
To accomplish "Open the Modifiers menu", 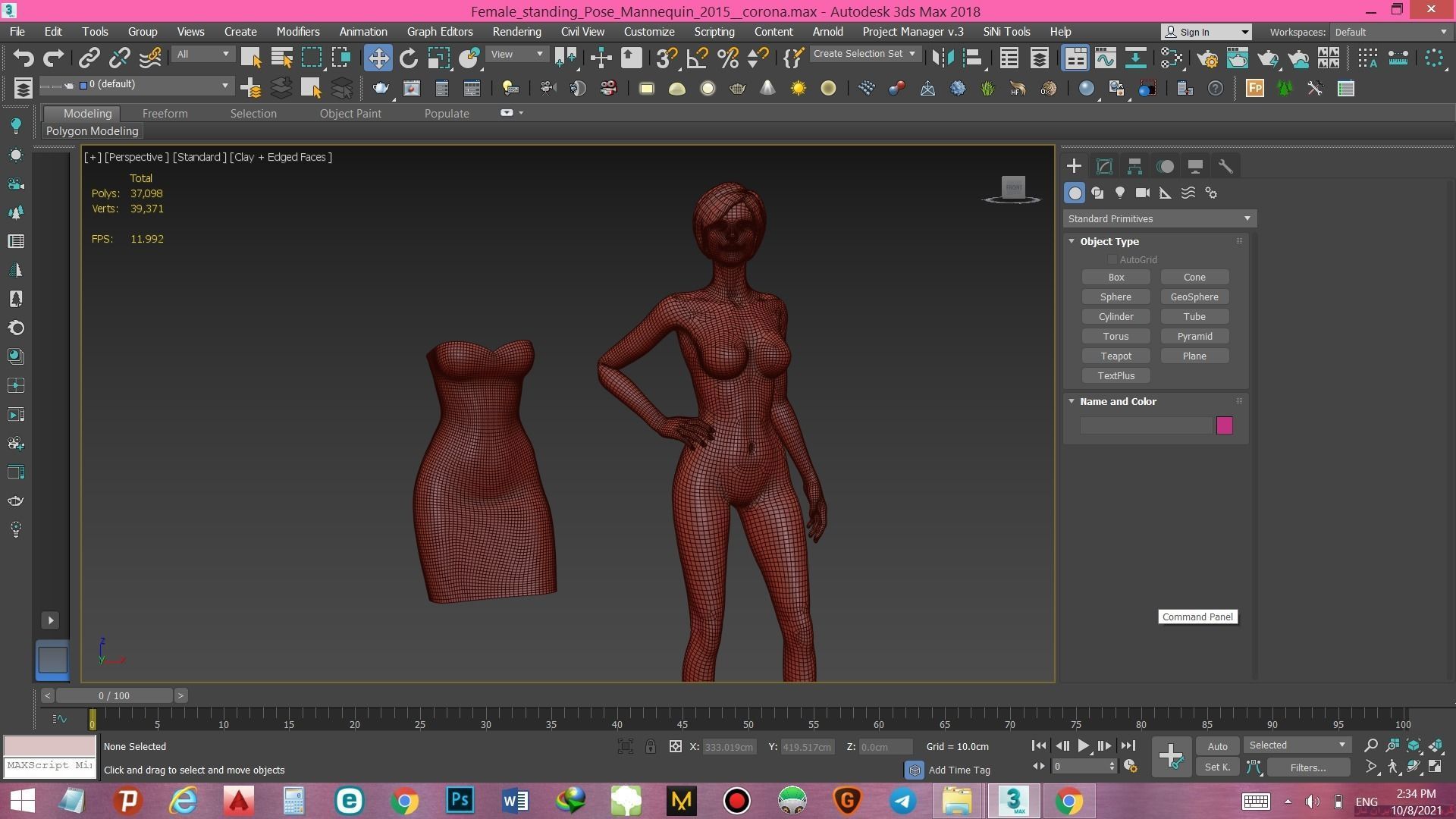I will click(x=298, y=32).
